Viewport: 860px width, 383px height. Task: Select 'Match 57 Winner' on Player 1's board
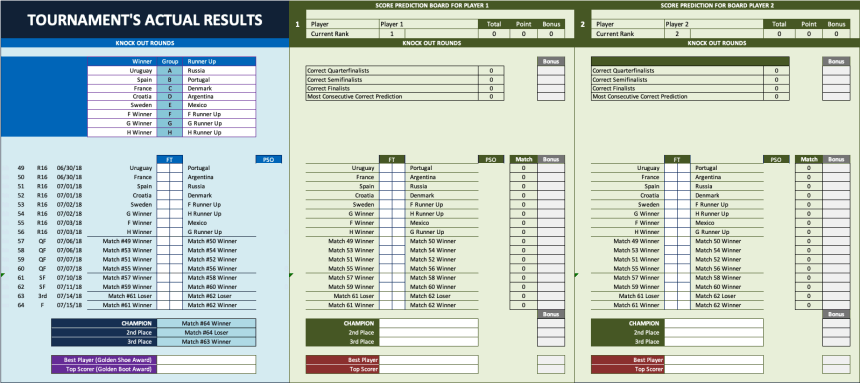click(x=351, y=278)
